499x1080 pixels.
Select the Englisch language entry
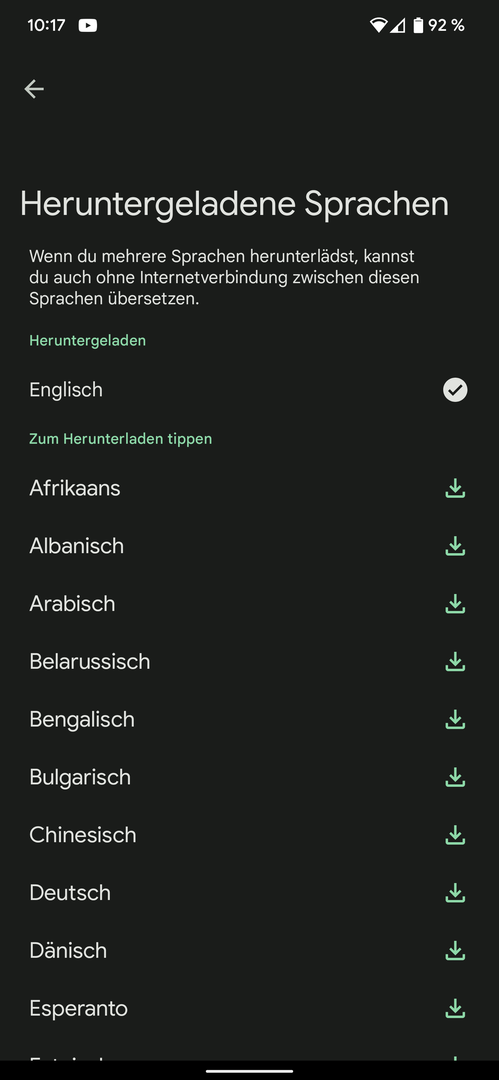tap(250, 390)
